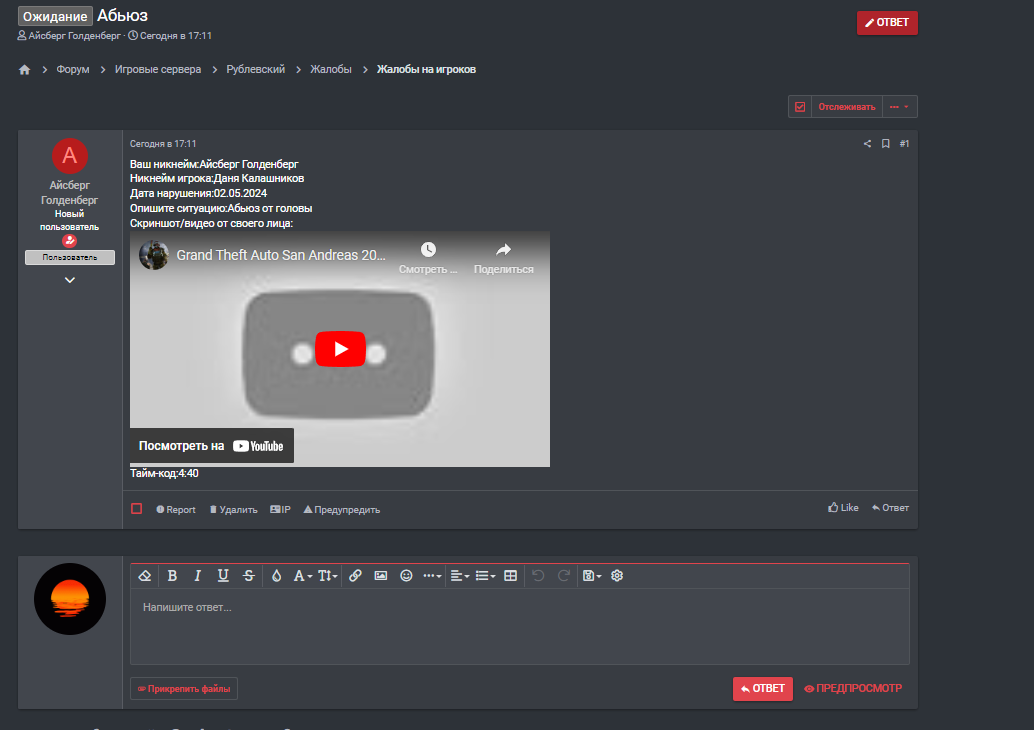
Task: Toggle bold formatting
Action: pos(172,576)
